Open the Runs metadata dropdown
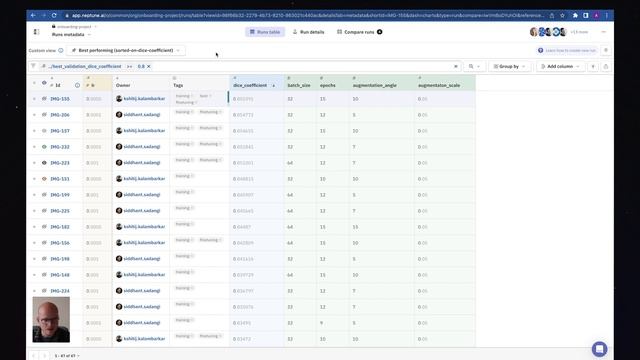Image resolution: width=640 pixels, height=360 pixels. [x=71, y=35]
